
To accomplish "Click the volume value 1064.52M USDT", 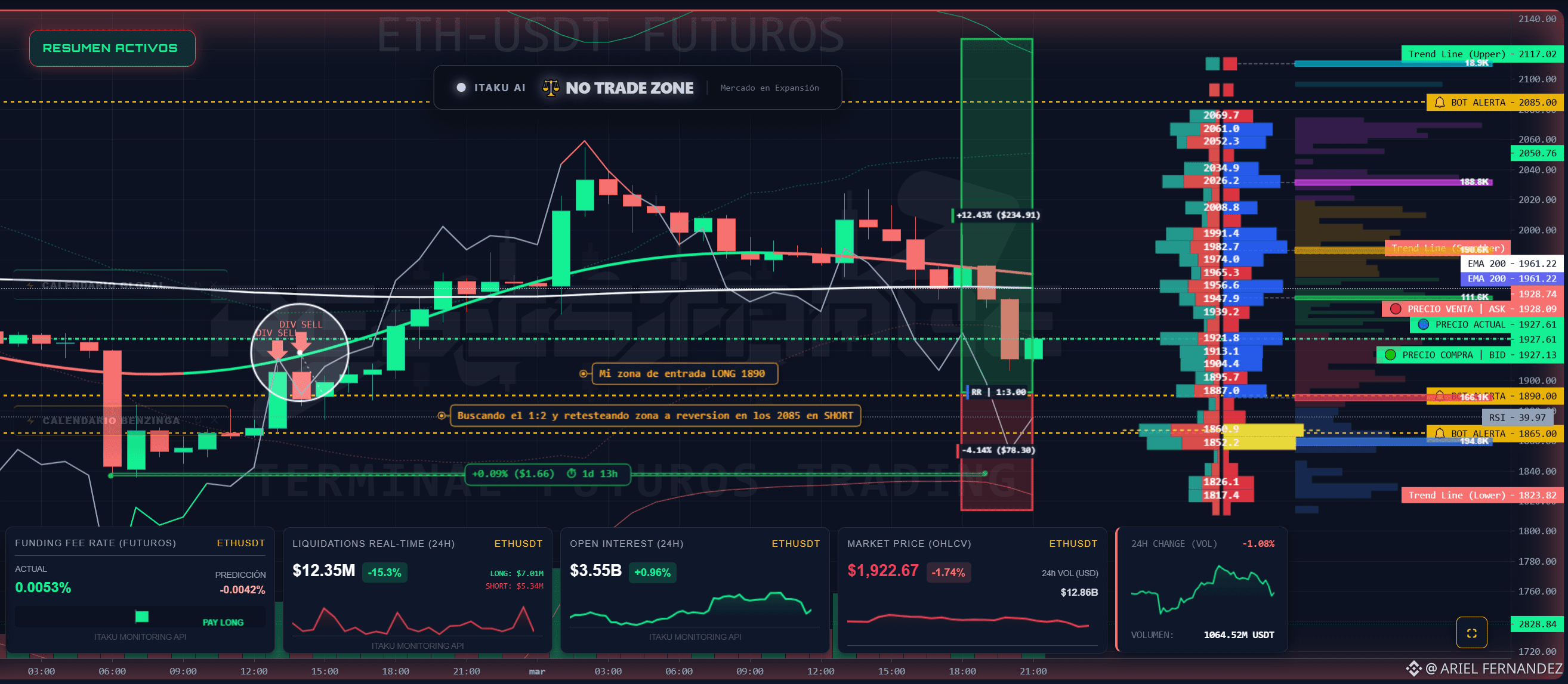I will pos(1239,635).
